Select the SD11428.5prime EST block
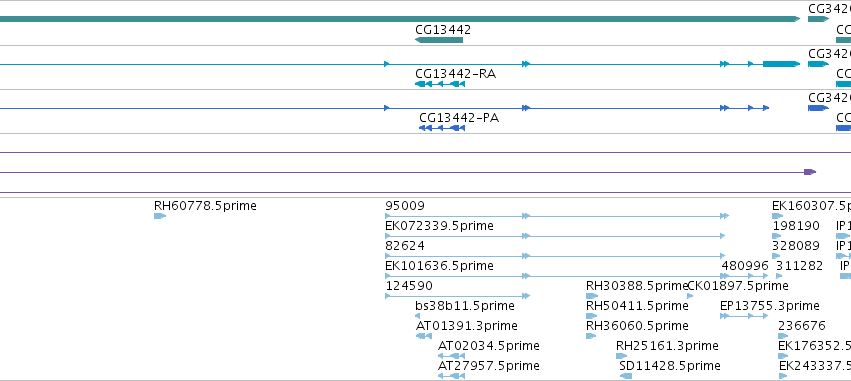The image size is (851, 381). tap(626, 376)
